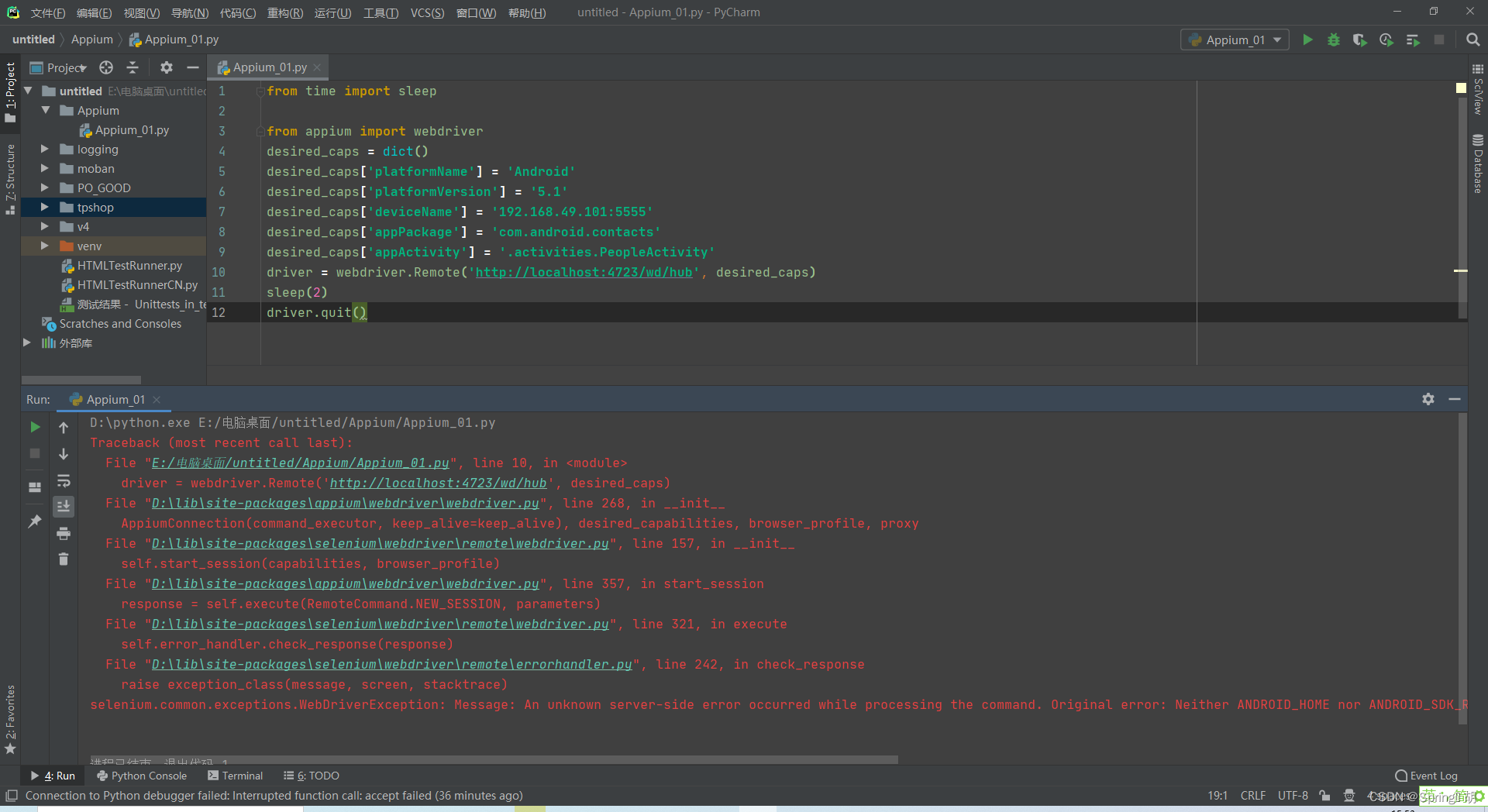Viewport: 1488px width, 812px height.
Task: Open the VCS(S) menu
Action: point(427,12)
